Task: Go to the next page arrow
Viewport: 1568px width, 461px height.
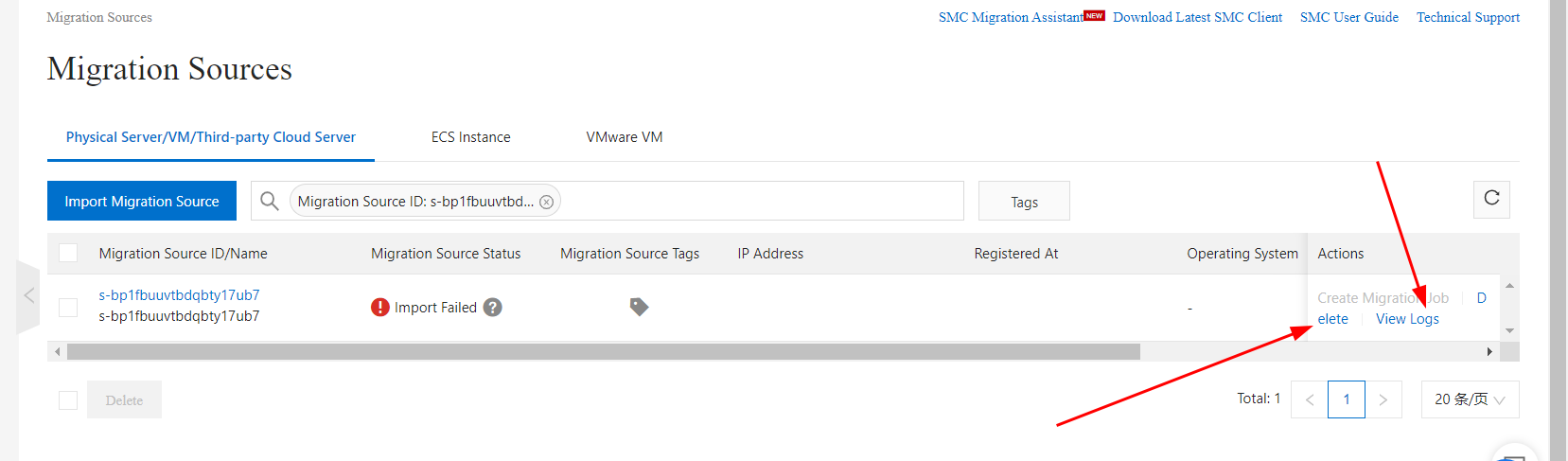Action: (x=1383, y=399)
